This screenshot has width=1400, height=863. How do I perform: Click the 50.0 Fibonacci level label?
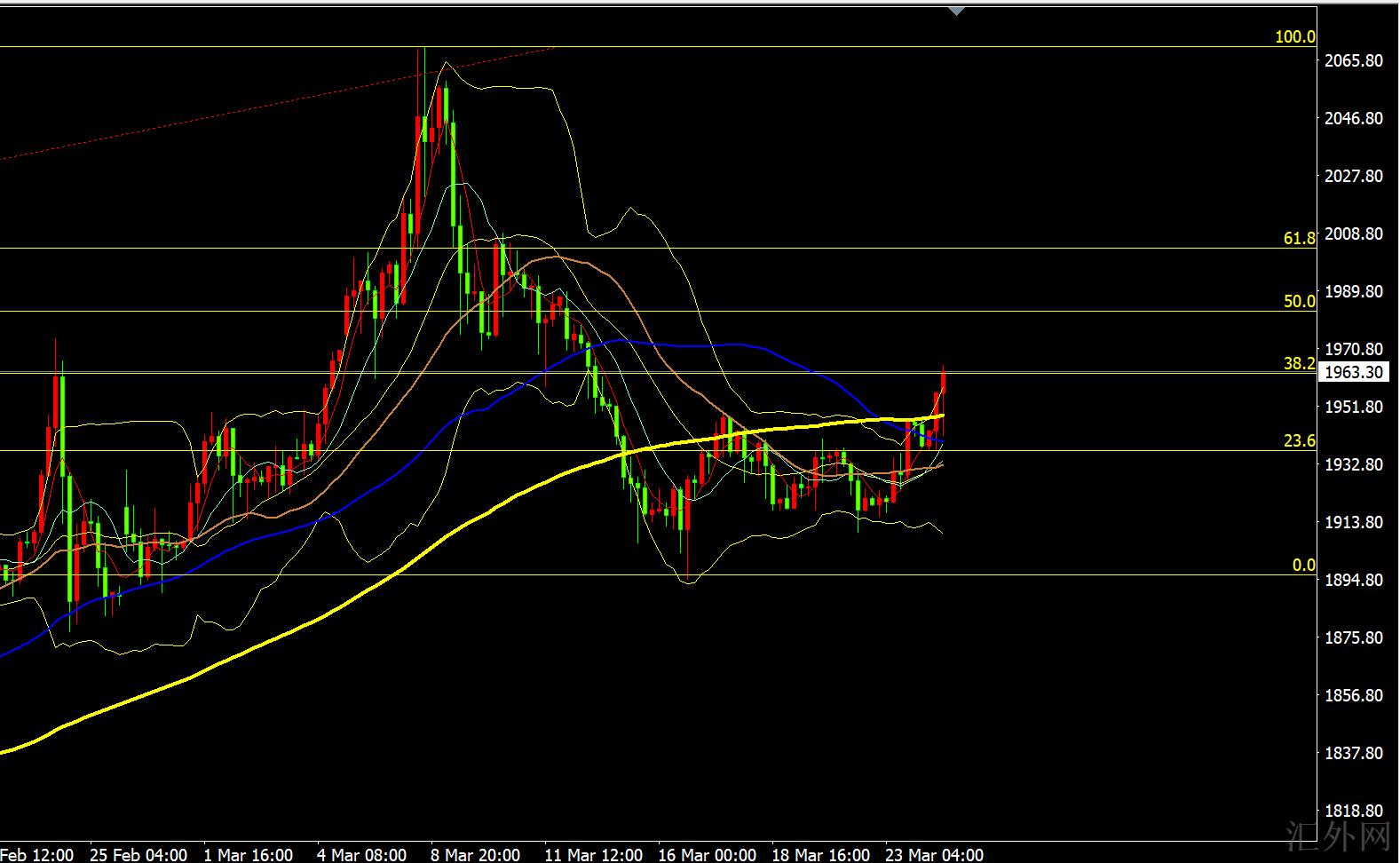[x=1300, y=301]
